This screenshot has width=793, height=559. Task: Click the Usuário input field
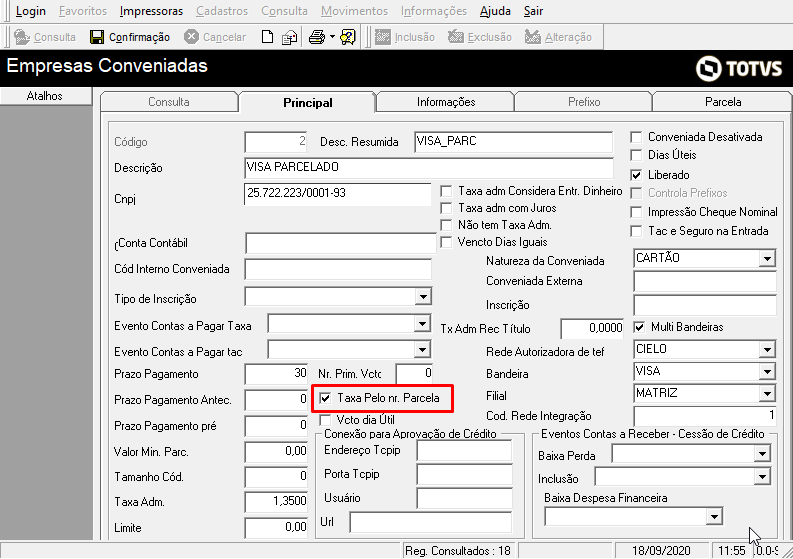(464, 498)
